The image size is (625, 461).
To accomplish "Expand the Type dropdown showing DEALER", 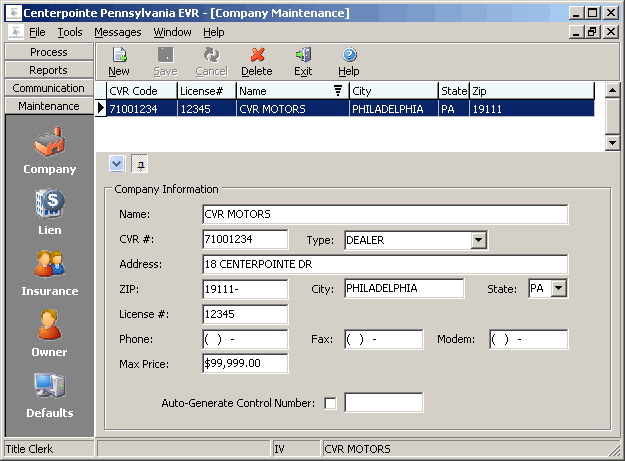I will tap(478, 240).
